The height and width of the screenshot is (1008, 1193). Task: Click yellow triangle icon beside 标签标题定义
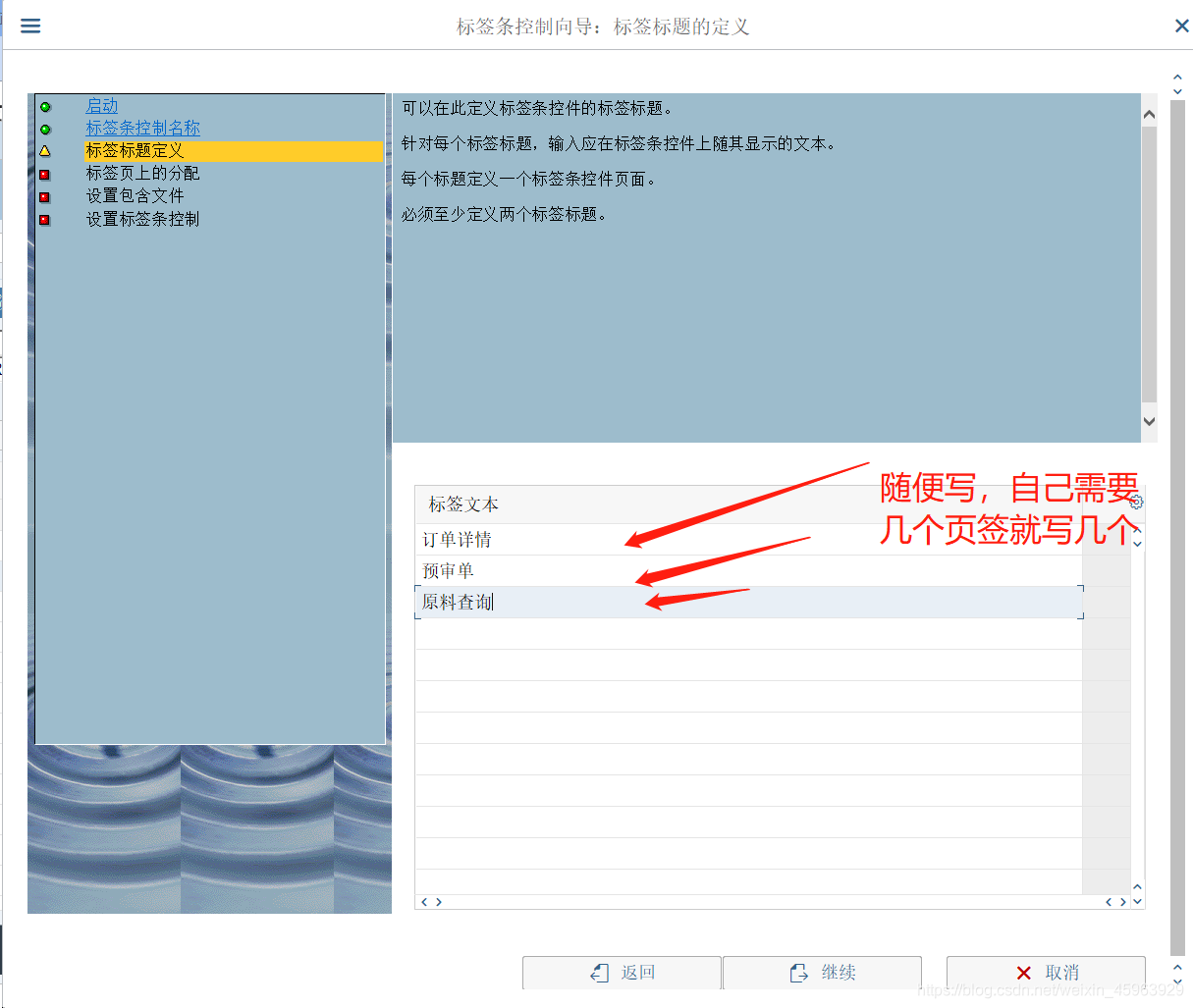45,151
